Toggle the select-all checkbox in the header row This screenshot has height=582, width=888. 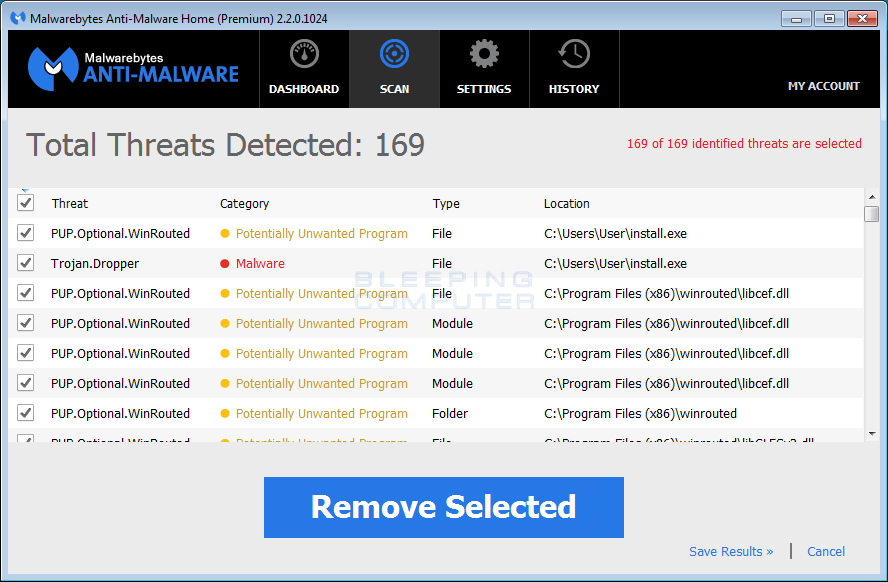point(25,202)
